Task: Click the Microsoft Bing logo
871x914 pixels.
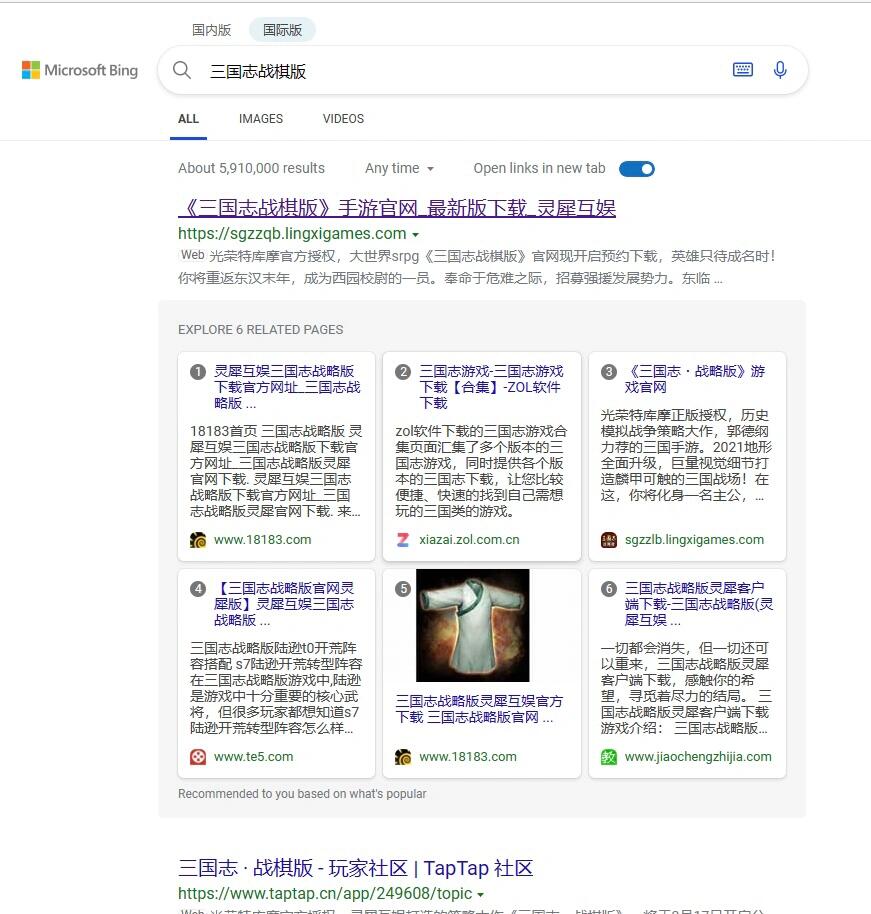Action: tap(80, 70)
